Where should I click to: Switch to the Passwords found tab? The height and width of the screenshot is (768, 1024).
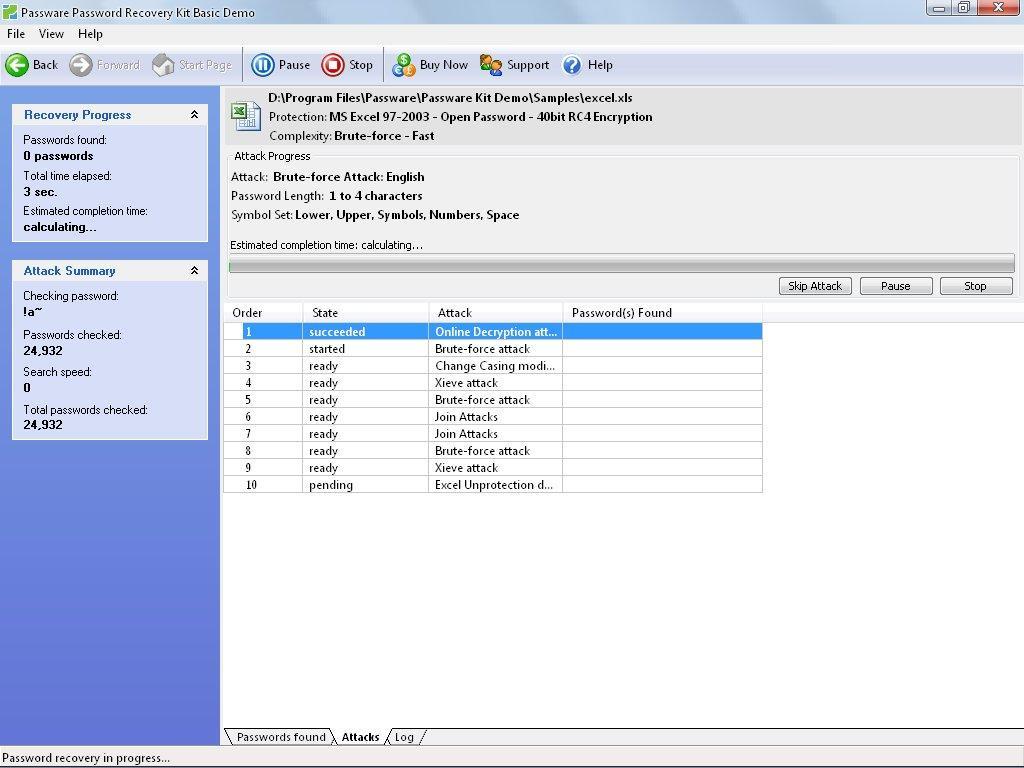click(x=281, y=737)
